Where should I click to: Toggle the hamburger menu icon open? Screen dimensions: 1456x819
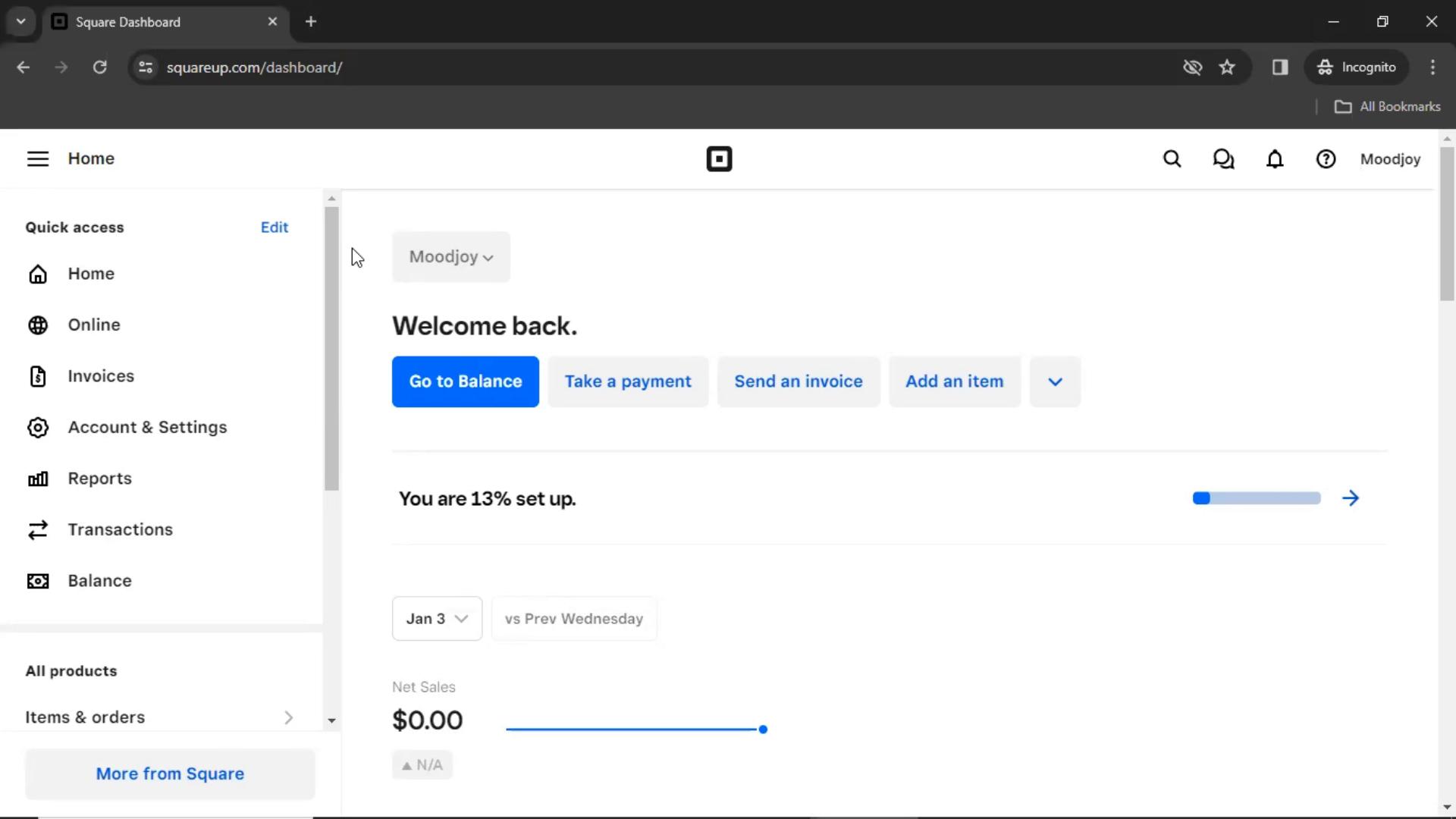click(37, 158)
